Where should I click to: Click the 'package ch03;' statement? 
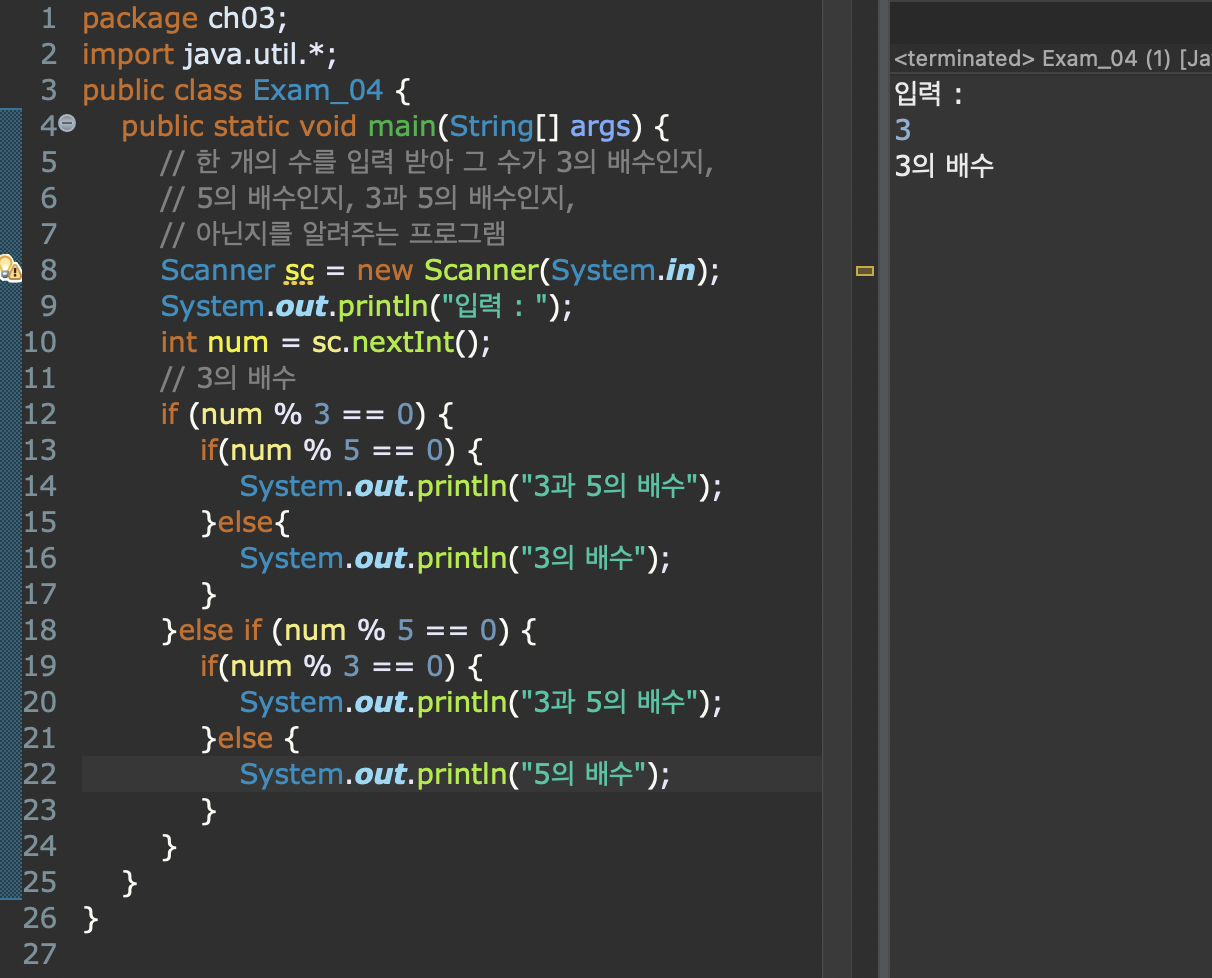coord(185,19)
